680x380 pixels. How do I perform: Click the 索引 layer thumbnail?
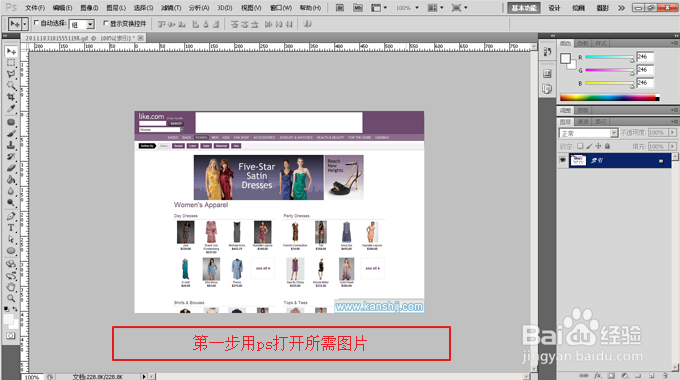point(578,161)
